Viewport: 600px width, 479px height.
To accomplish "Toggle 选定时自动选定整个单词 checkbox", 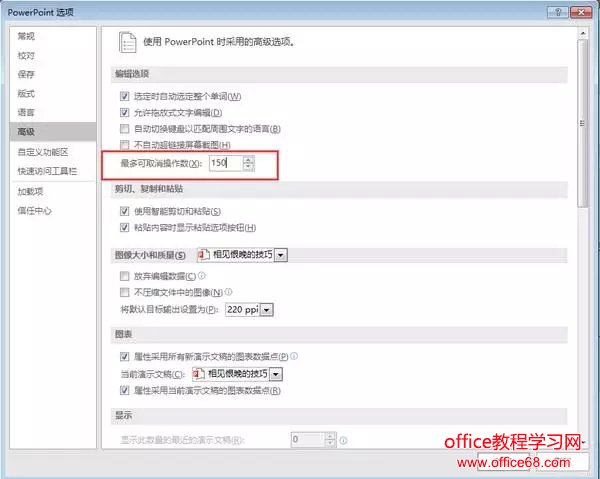I will pyautogui.click(x=124, y=96).
